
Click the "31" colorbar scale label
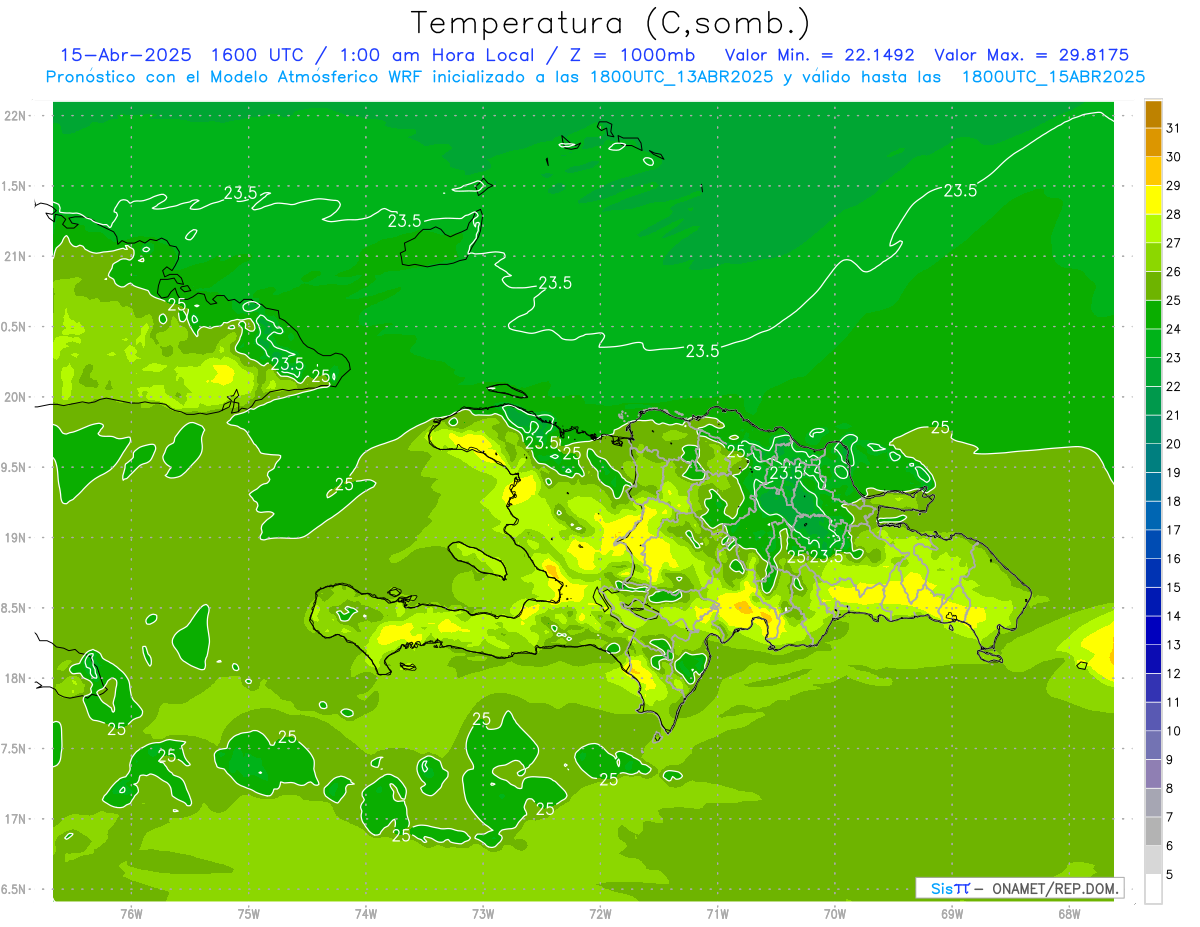[1173, 128]
